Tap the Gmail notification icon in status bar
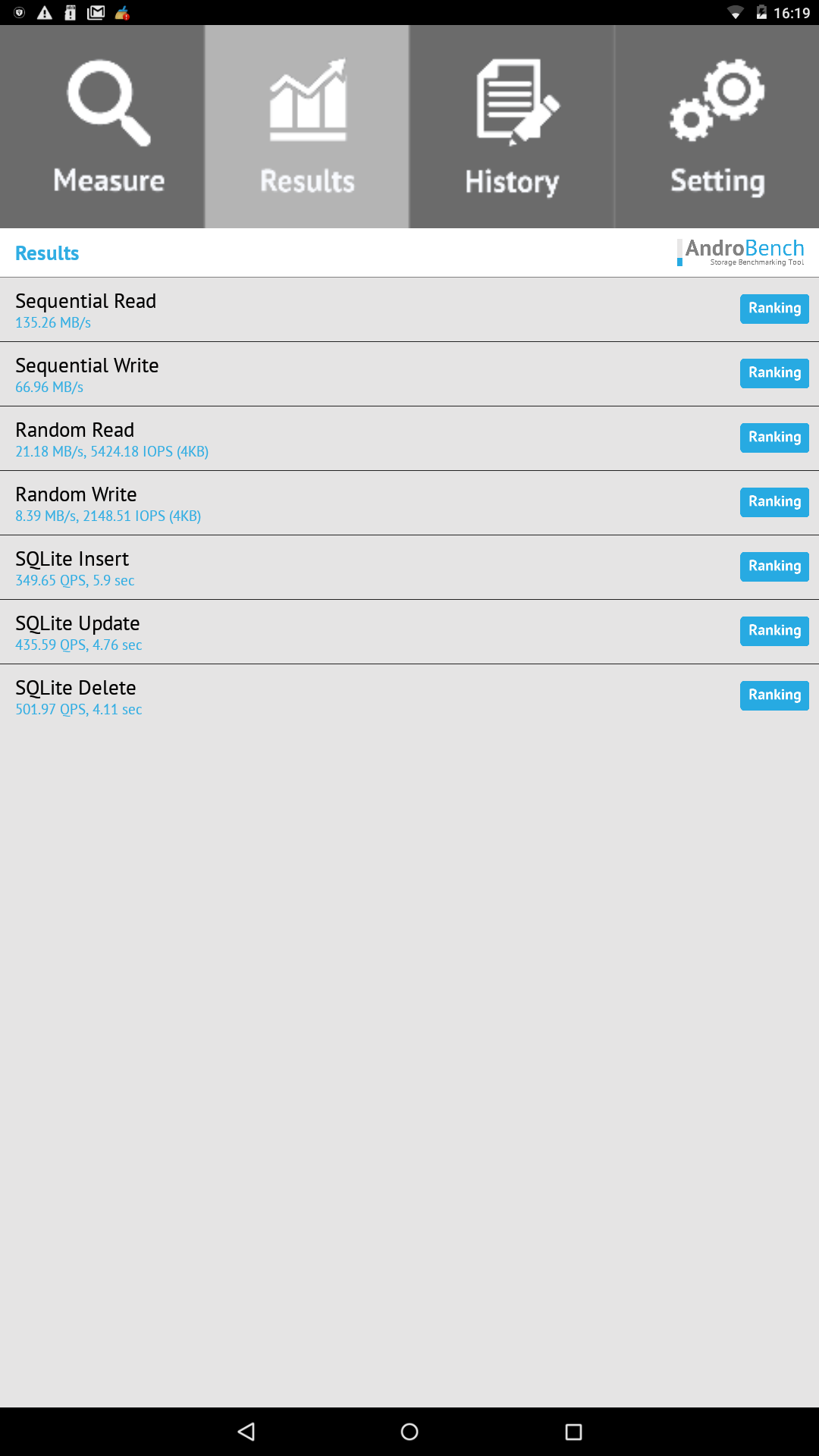Image resolution: width=819 pixels, height=1456 pixels. tap(96, 13)
